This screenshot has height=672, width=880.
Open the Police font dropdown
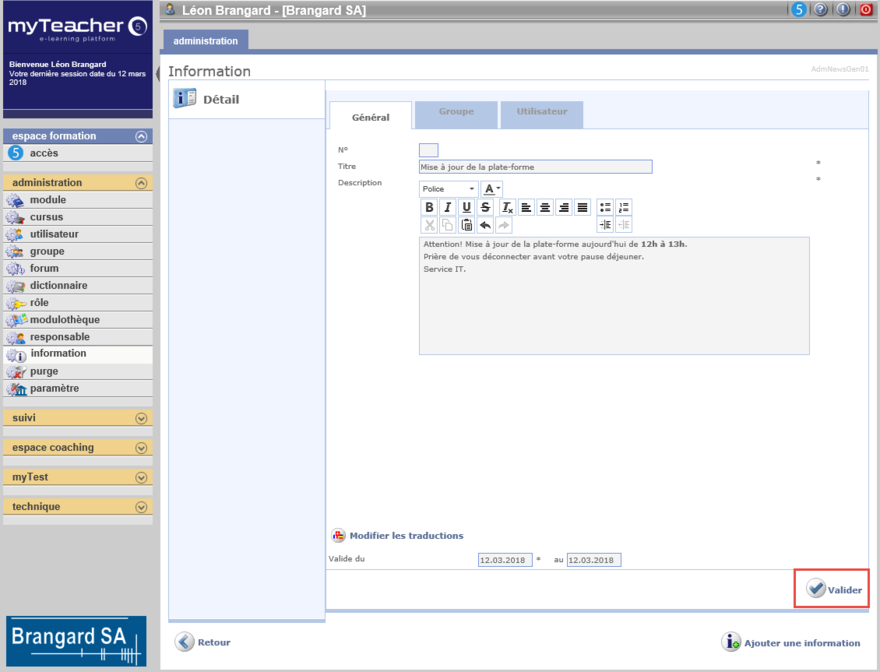point(448,189)
